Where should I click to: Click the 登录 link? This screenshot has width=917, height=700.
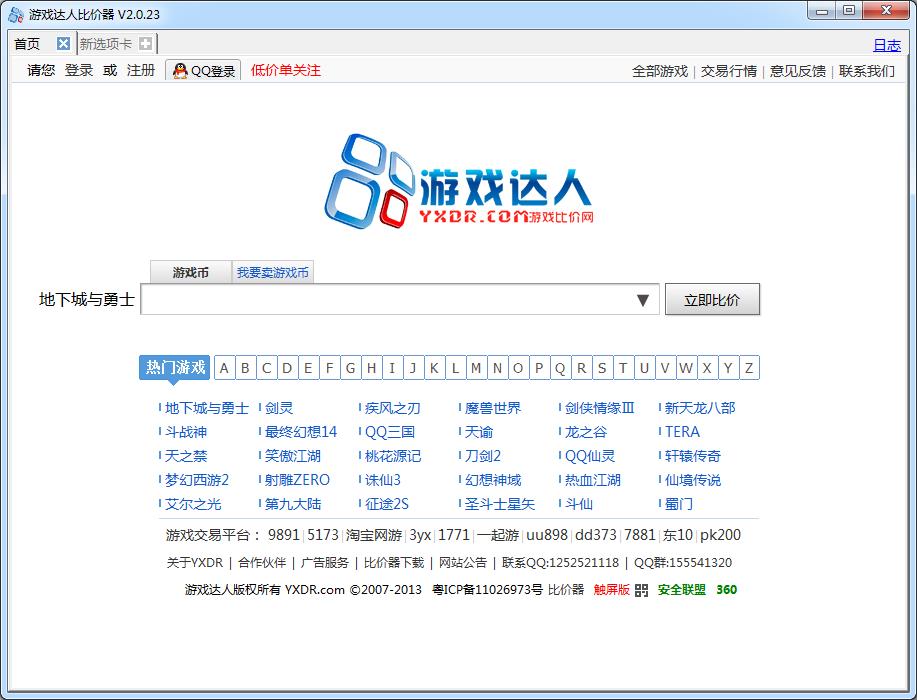pyautogui.click(x=78, y=70)
